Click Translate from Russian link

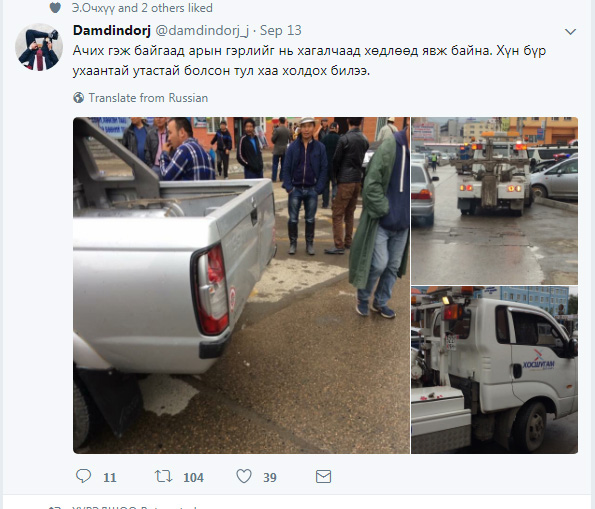pyautogui.click(x=148, y=98)
